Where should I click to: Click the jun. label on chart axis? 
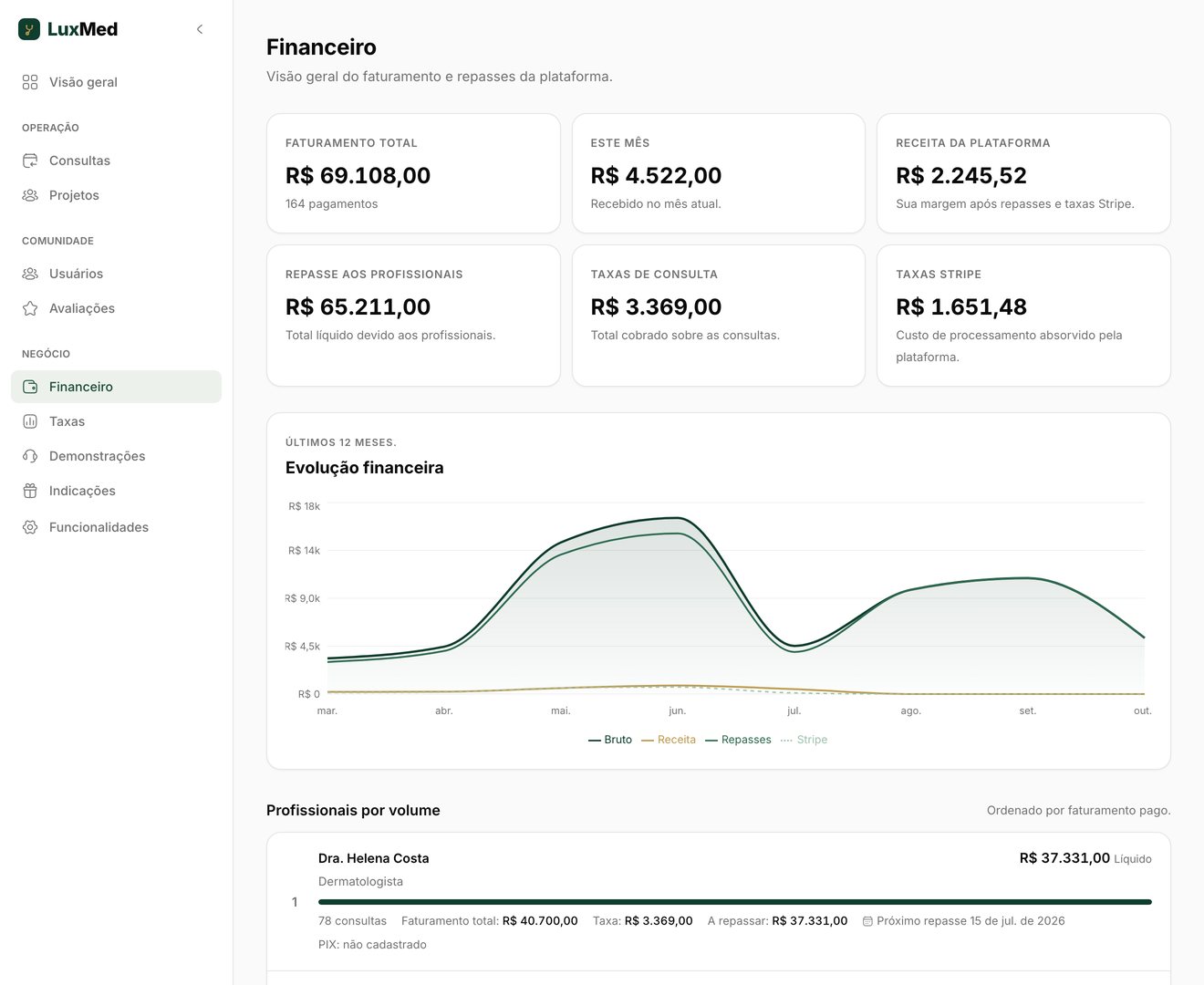677,710
